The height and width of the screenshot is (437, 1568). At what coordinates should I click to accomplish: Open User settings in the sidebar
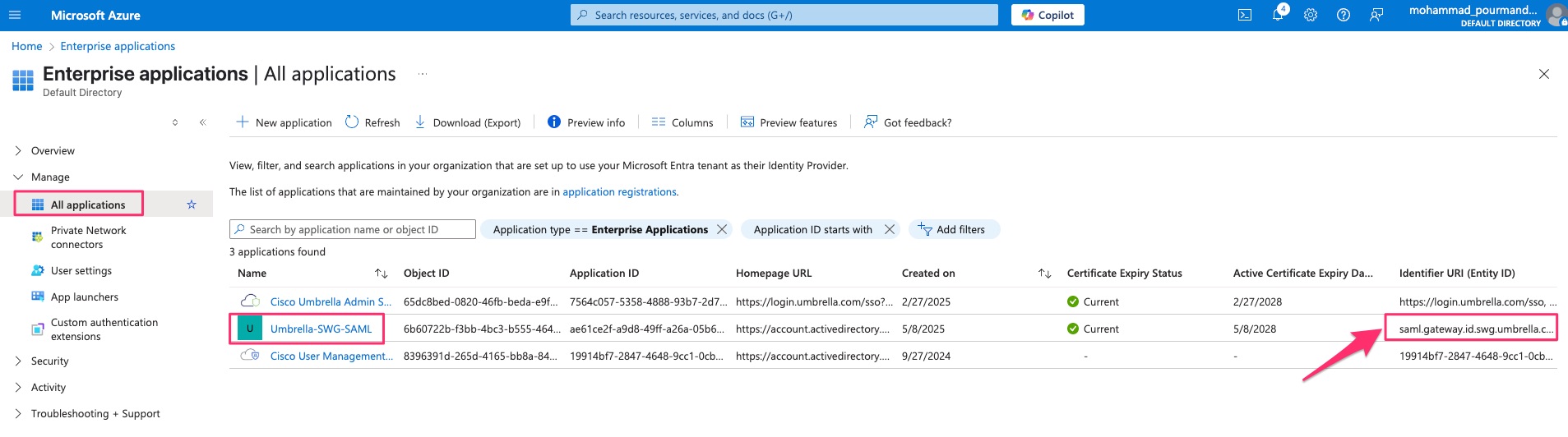click(81, 270)
